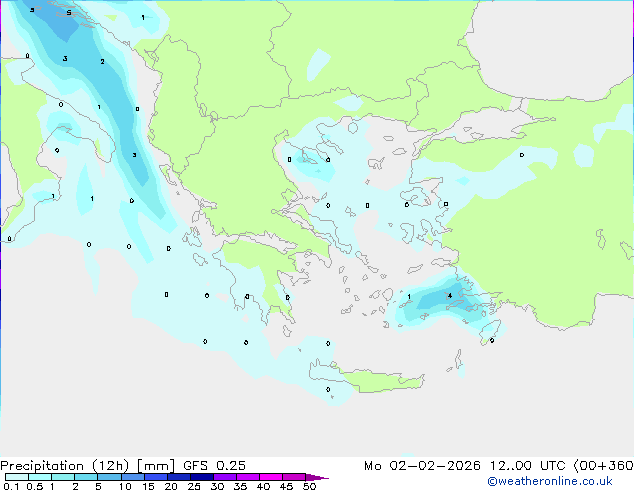Click the "Precipitation (12h)" title text
This screenshot has height=490, width=634.
65,466
